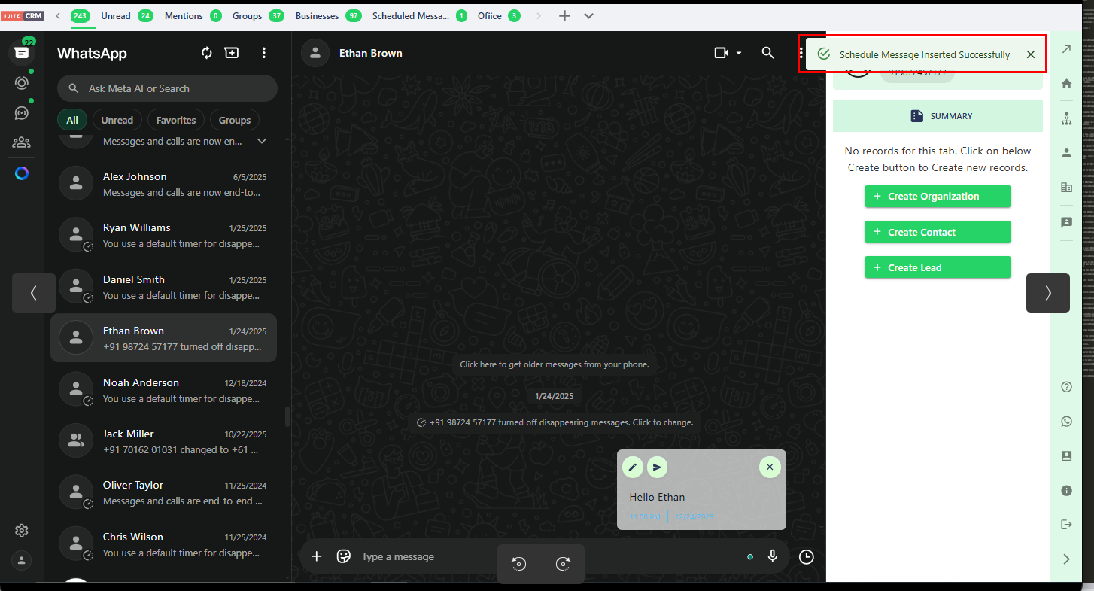The width and height of the screenshot is (1094, 591).
Task: Edit the scheduled 'Hello Ethan' message with the pencil icon
Action: click(x=632, y=467)
